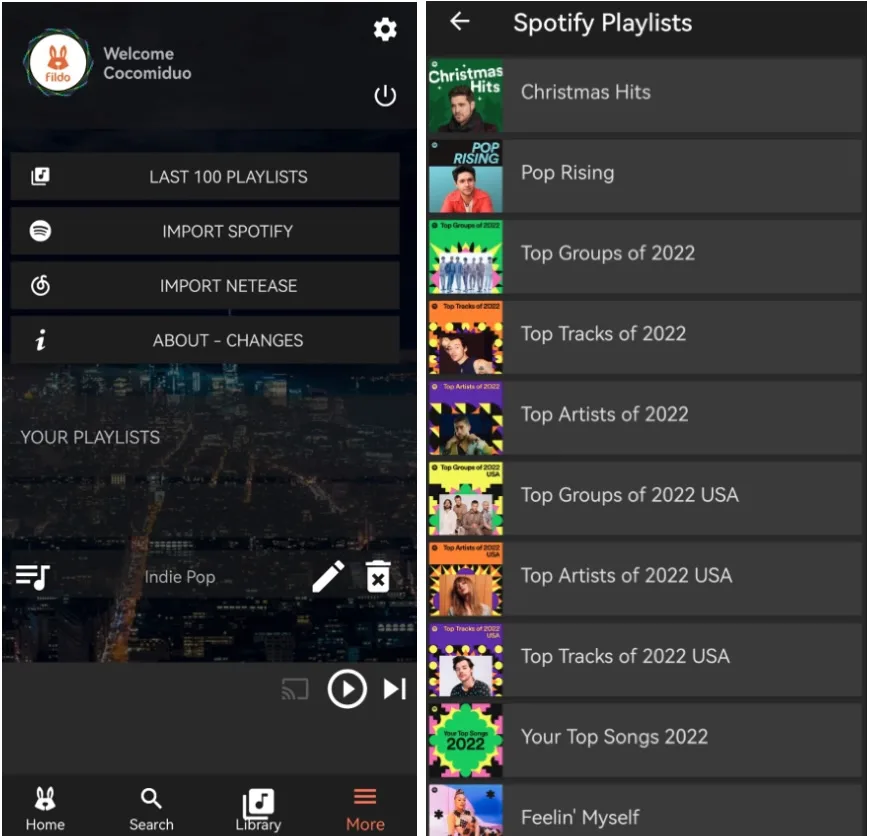Edit Indie Pop playlist with pencil icon
Image resolution: width=870 pixels, height=836 pixels.
(x=328, y=576)
